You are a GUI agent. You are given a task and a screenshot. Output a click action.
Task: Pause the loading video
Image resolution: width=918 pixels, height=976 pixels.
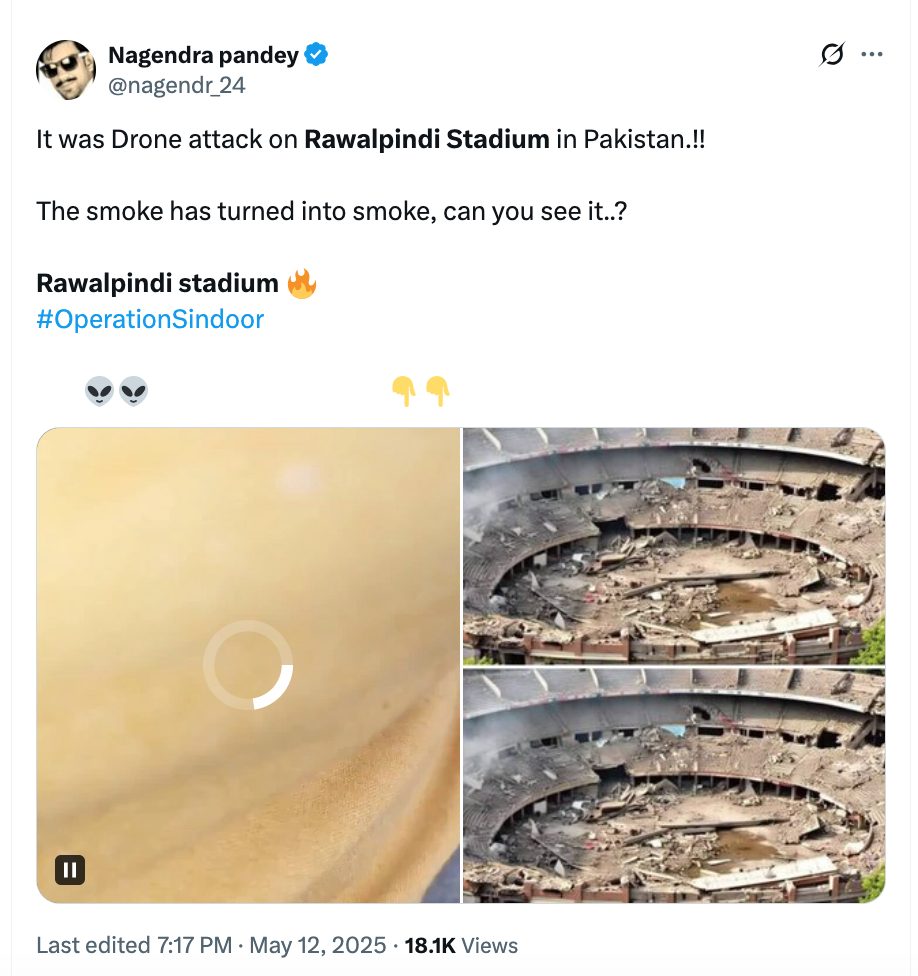coord(70,870)
